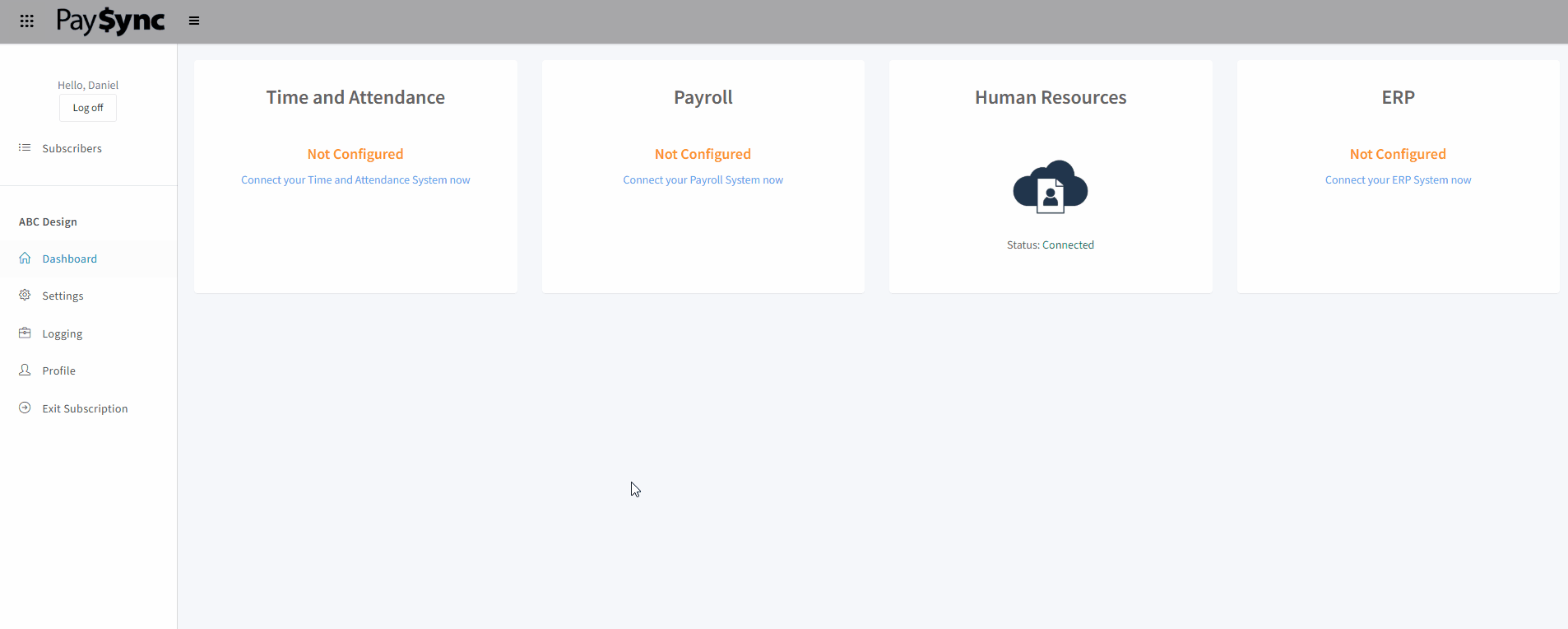The image size is (1568, 629).
Task: Click the Payroll card title
Action: [x=703, y=97]
